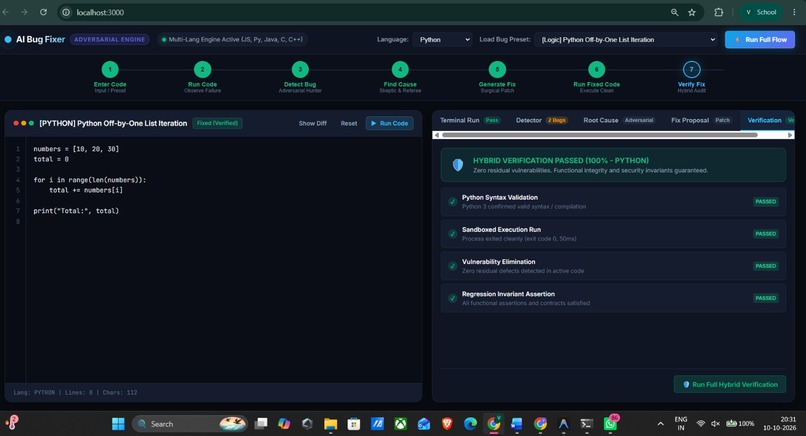Switch to the Terminal Run tab
The height and width of the screenshot is (436, 806).
(x=469, y=120)
